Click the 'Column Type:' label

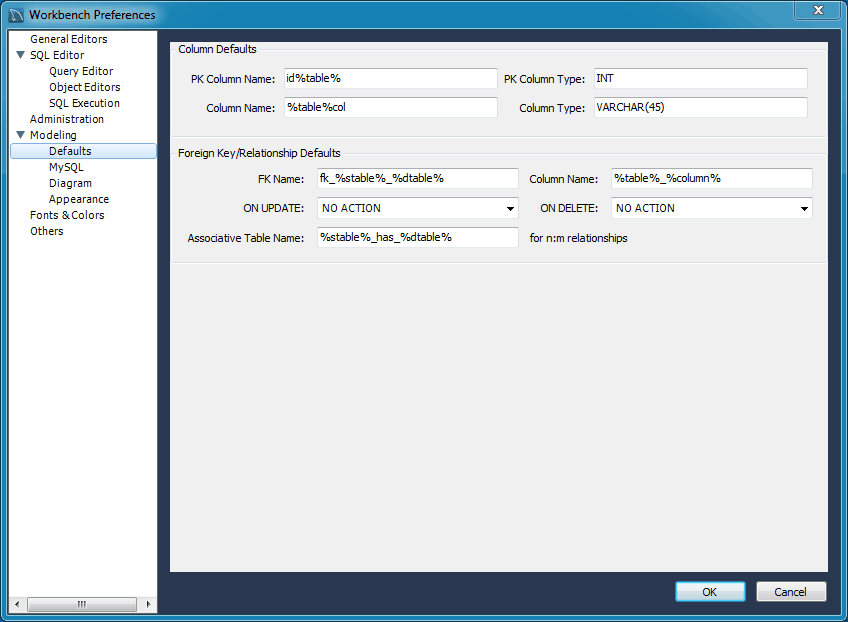point(552,108)
